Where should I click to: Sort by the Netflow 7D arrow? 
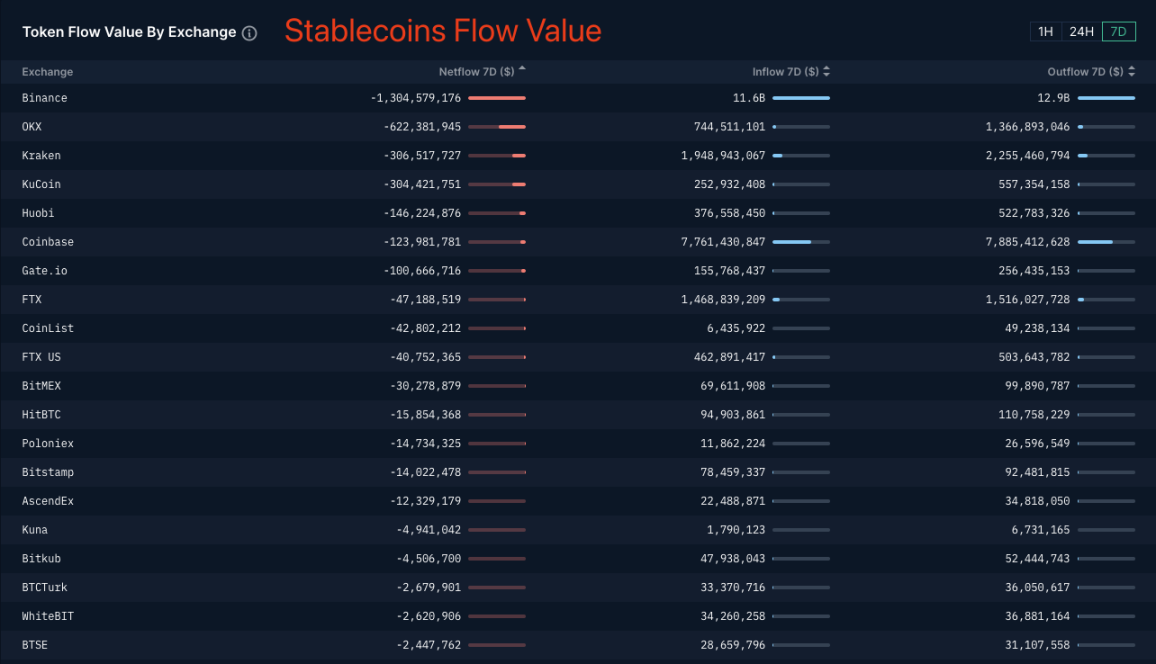coord(522,70)
